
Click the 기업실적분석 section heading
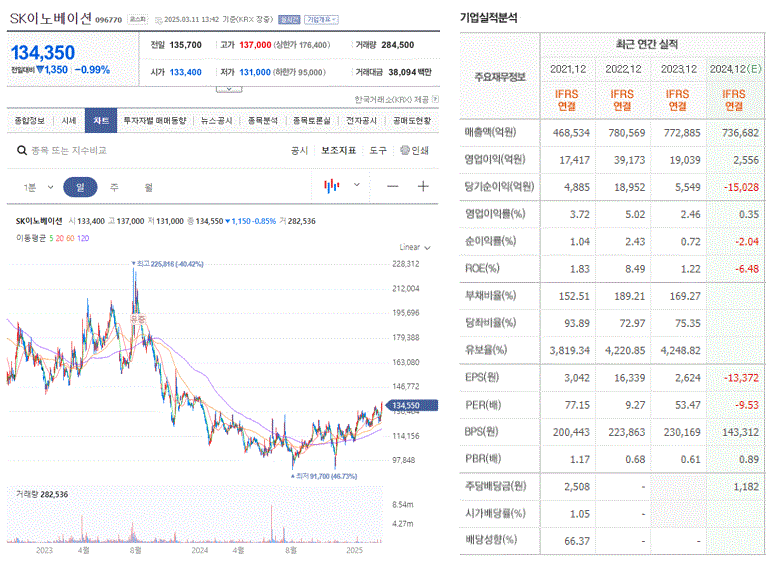click(488, 18)
